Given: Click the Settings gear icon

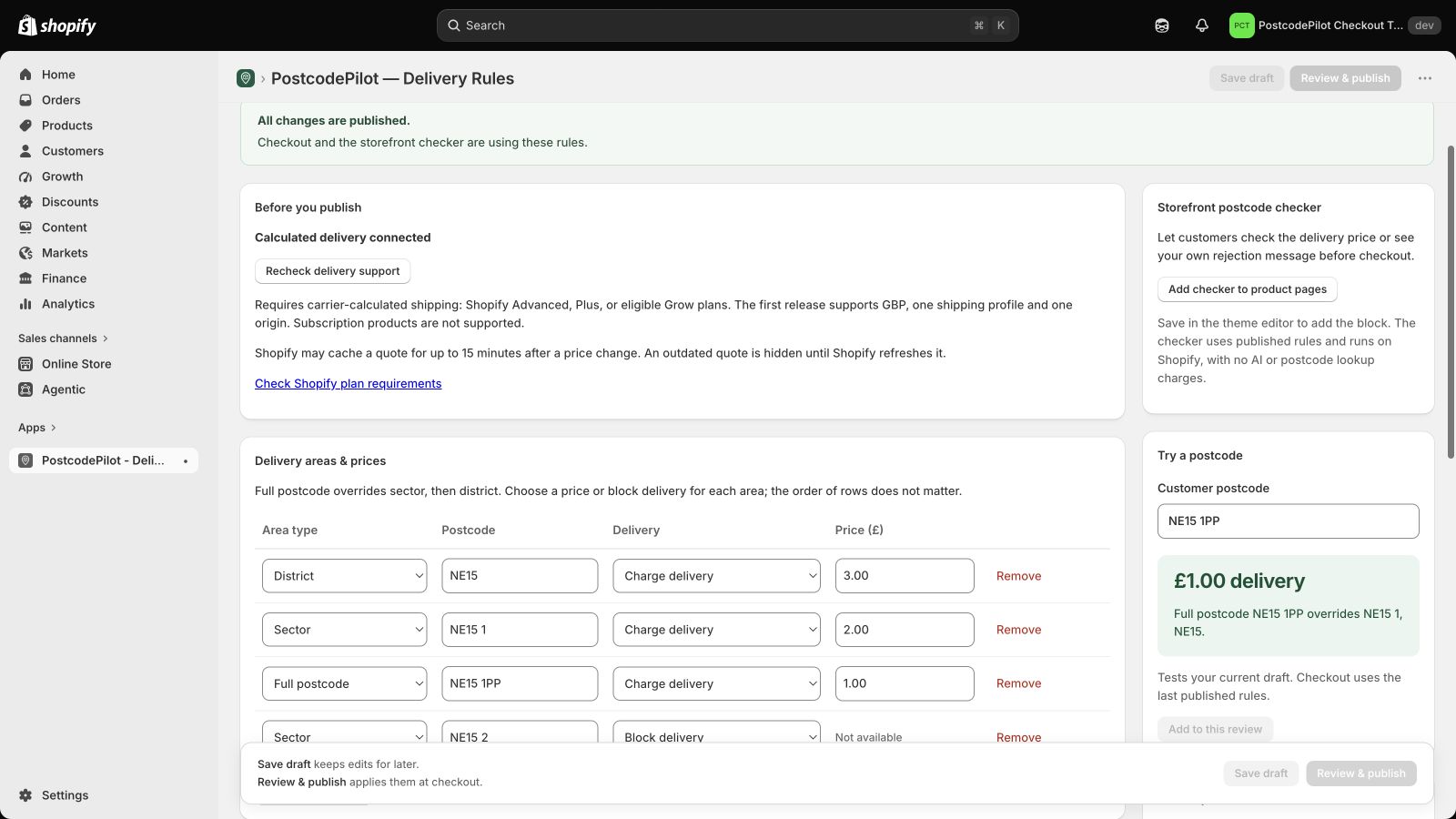Looking at the screenshot, I should (x=25, y=795).
